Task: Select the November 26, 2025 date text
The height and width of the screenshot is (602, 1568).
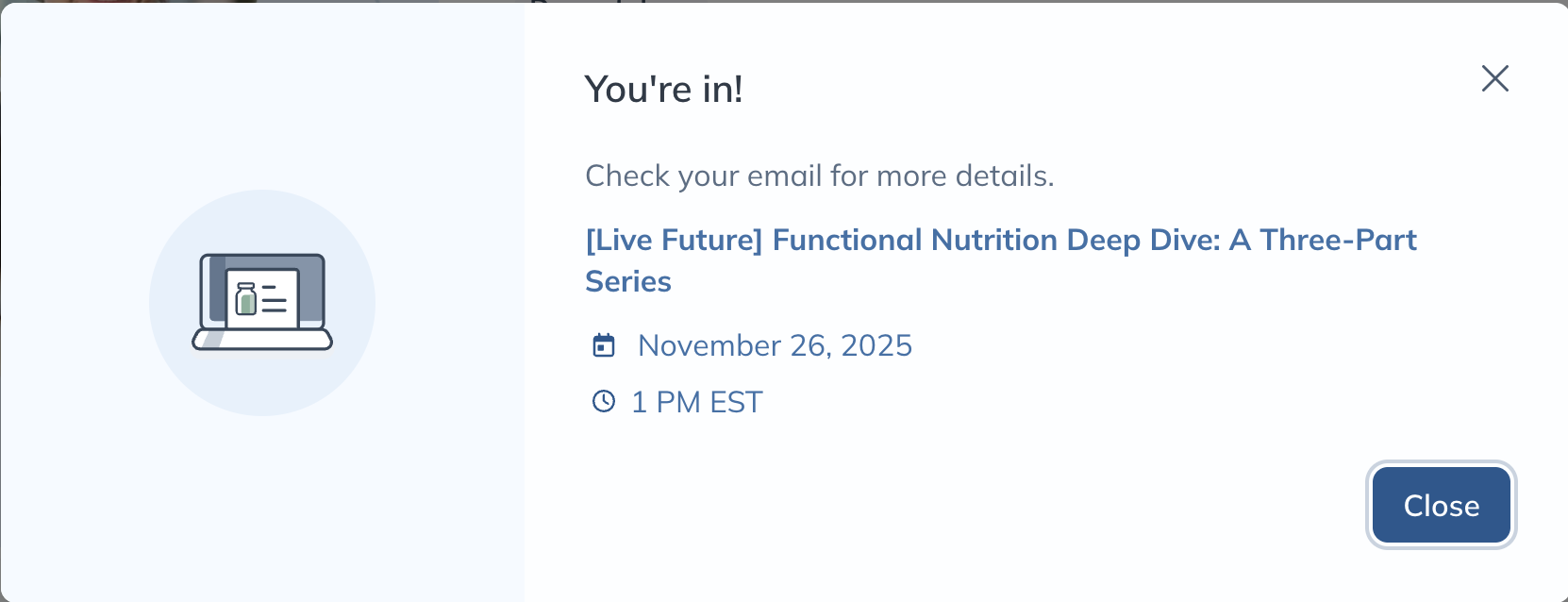Action: pyautogui.click(x=775, y=345)
